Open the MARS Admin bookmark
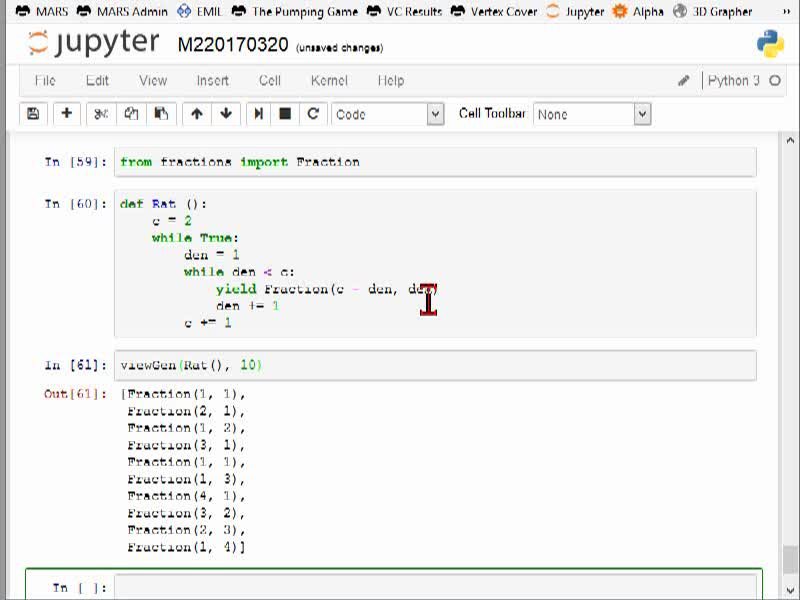 (122, 11)
